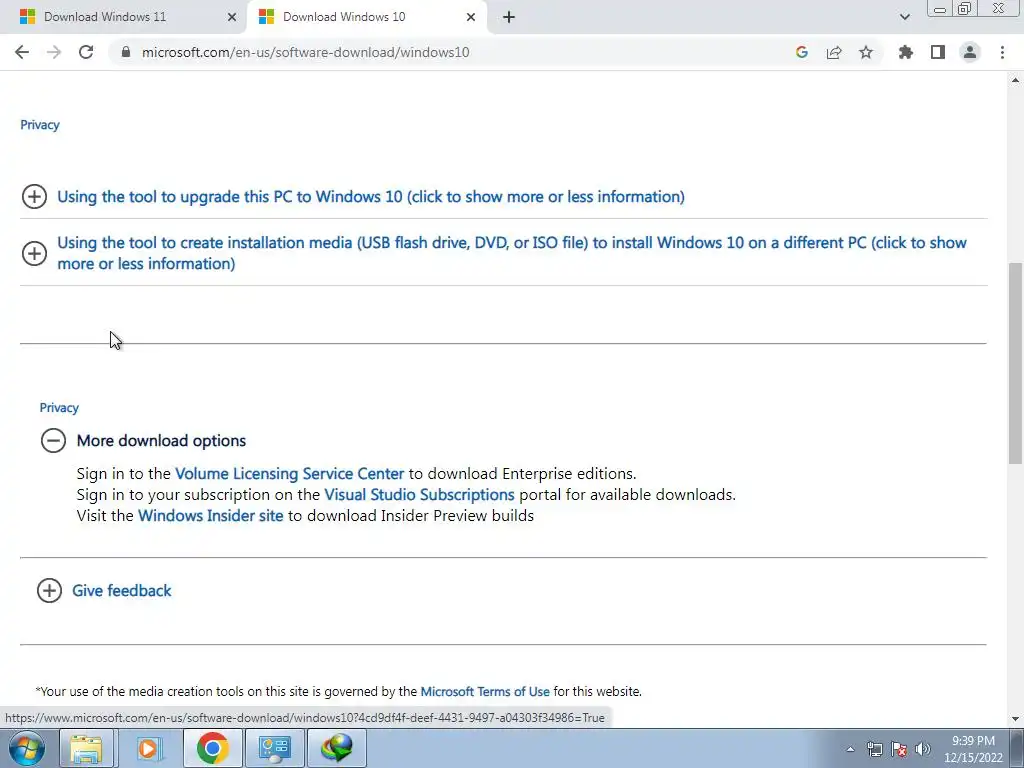Switch to the Download Windows 11 tab
The image size is (1024, 768).
[x=123, y=17]
